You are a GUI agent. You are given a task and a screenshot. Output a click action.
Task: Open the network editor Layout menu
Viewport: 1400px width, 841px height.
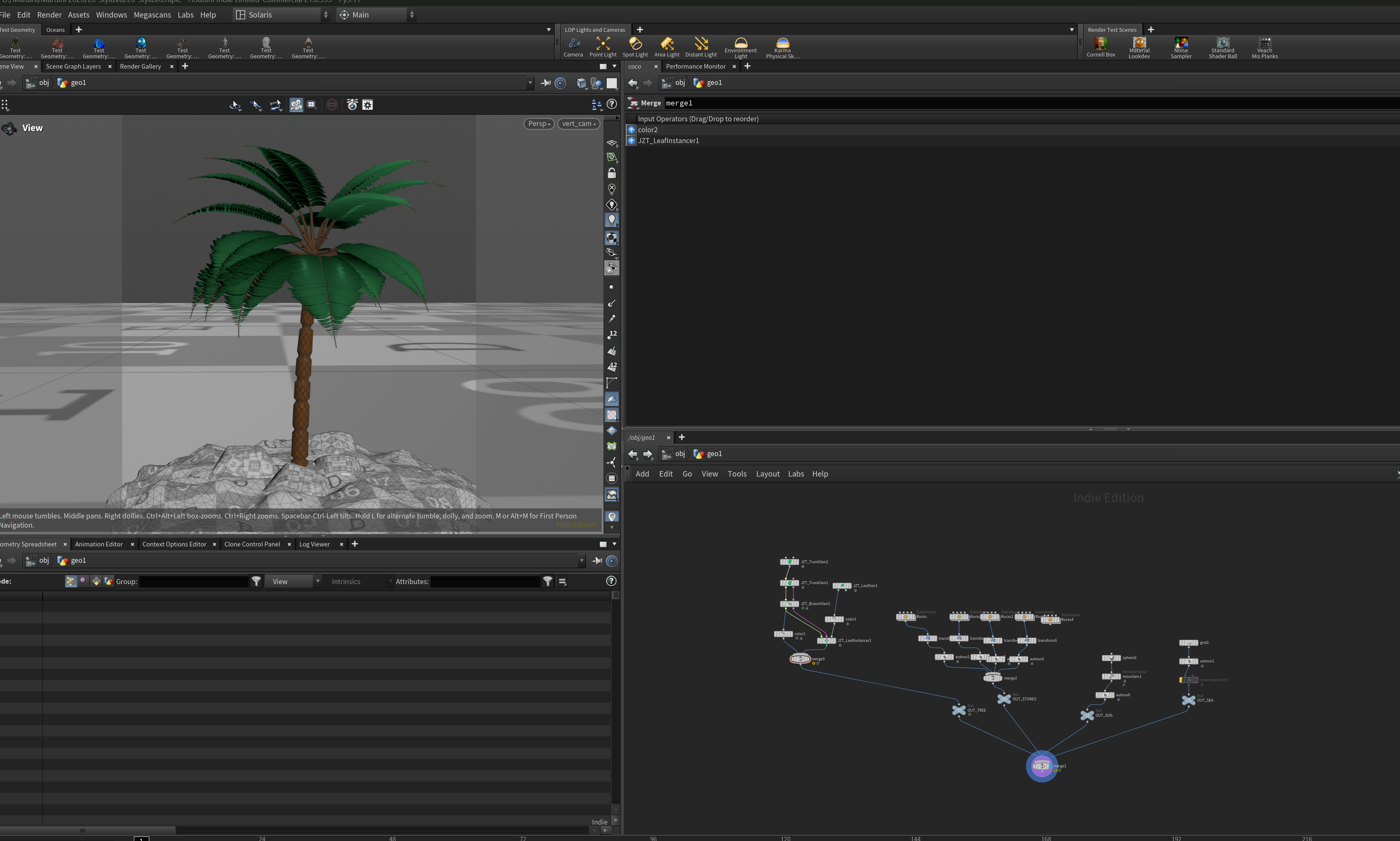(x=767, y=474)
